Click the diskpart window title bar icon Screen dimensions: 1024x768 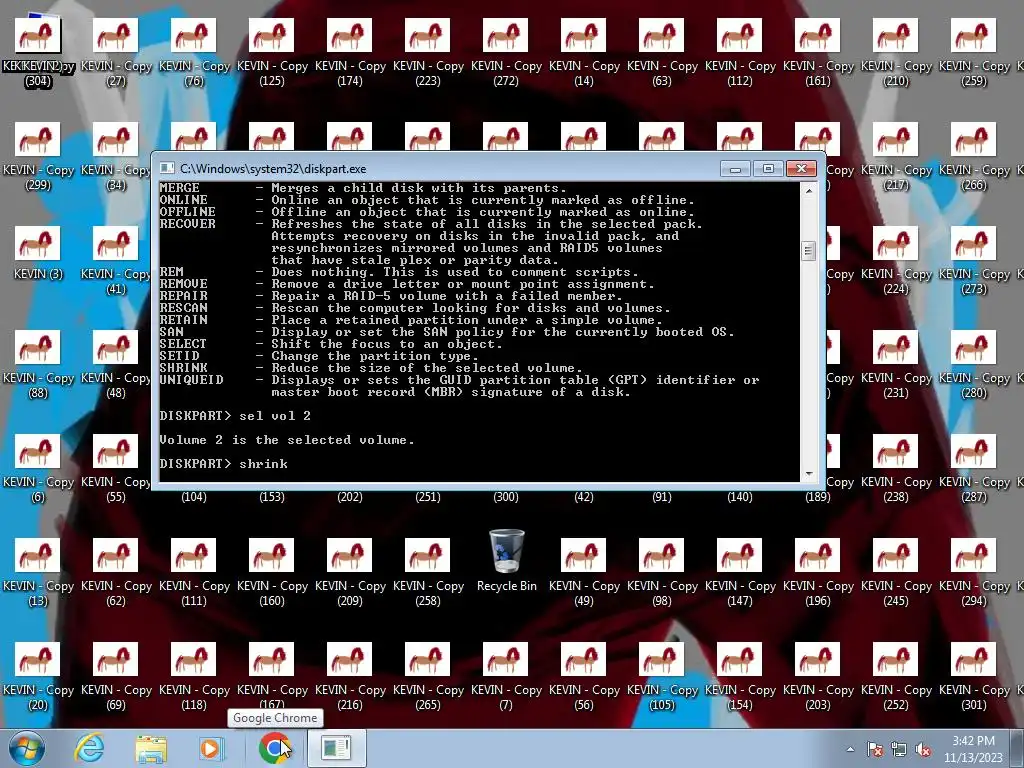pyautogui.click(x=167, y=168)
